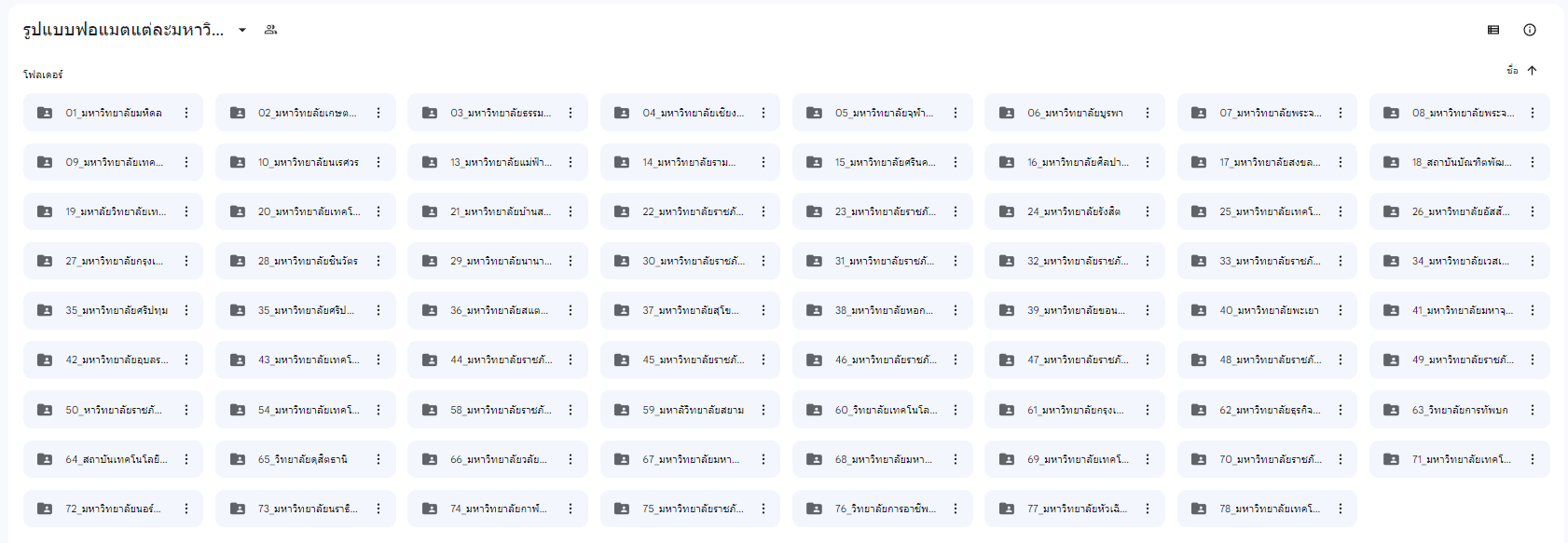Click the shared folder icon for folder 38

[x=814, y=310]
